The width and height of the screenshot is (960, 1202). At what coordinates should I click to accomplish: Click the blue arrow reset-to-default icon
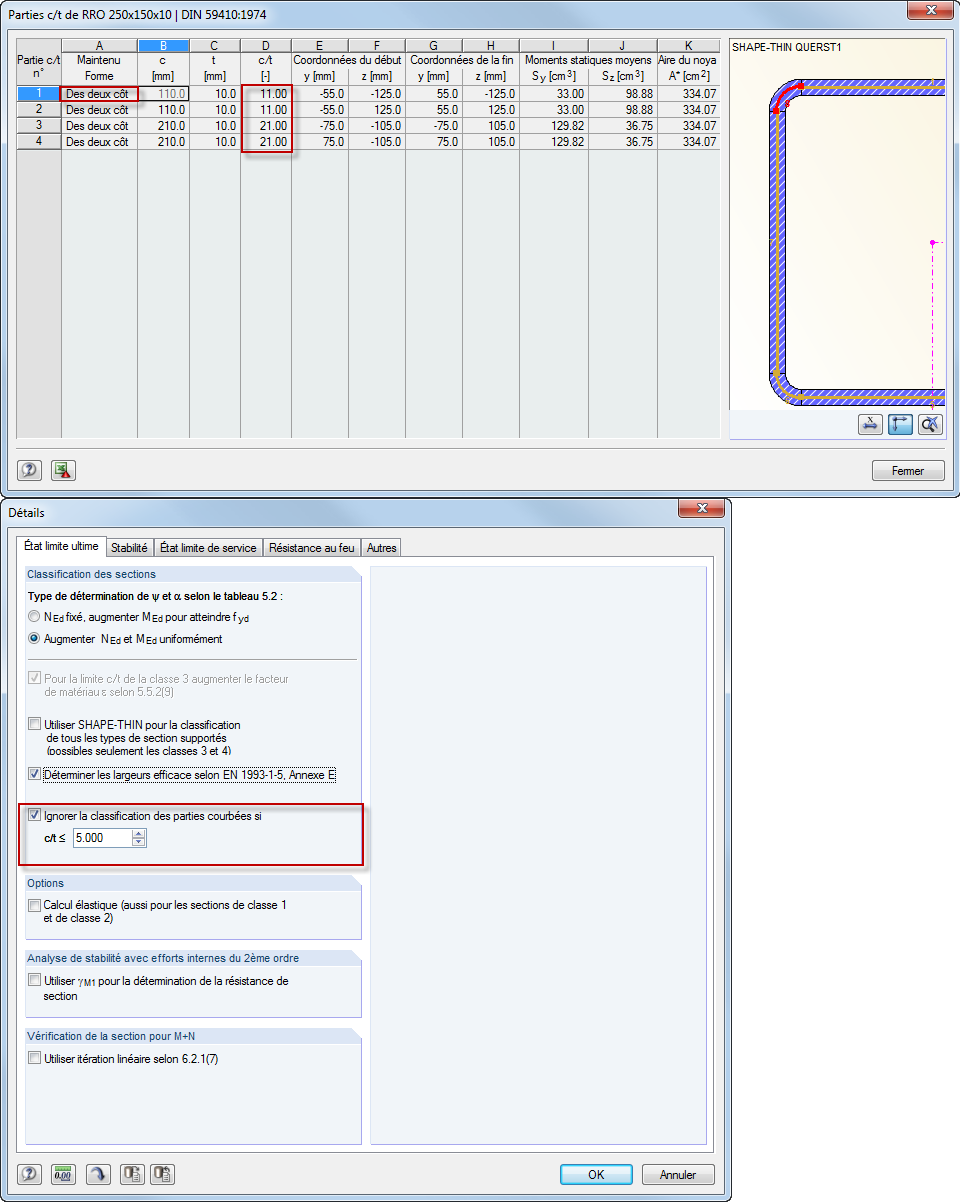[x=97, y=1174]
